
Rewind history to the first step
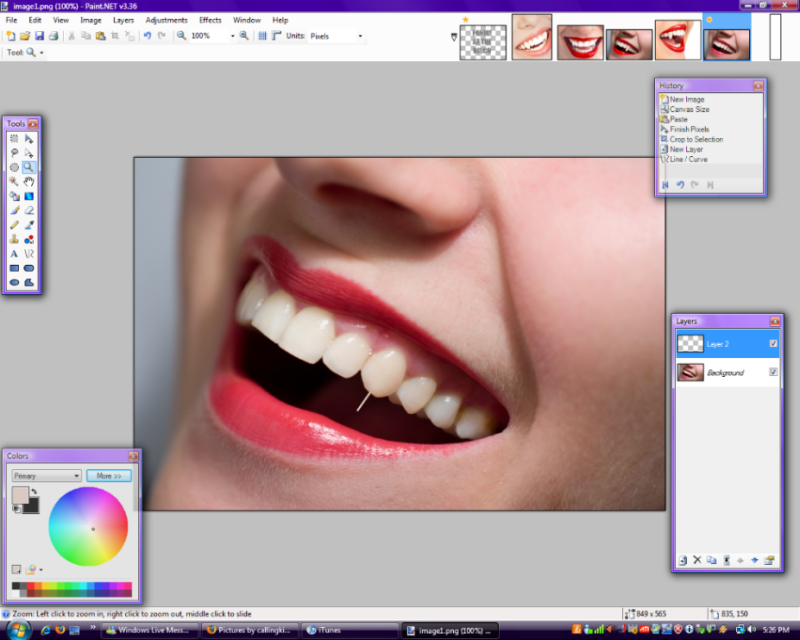665,185
